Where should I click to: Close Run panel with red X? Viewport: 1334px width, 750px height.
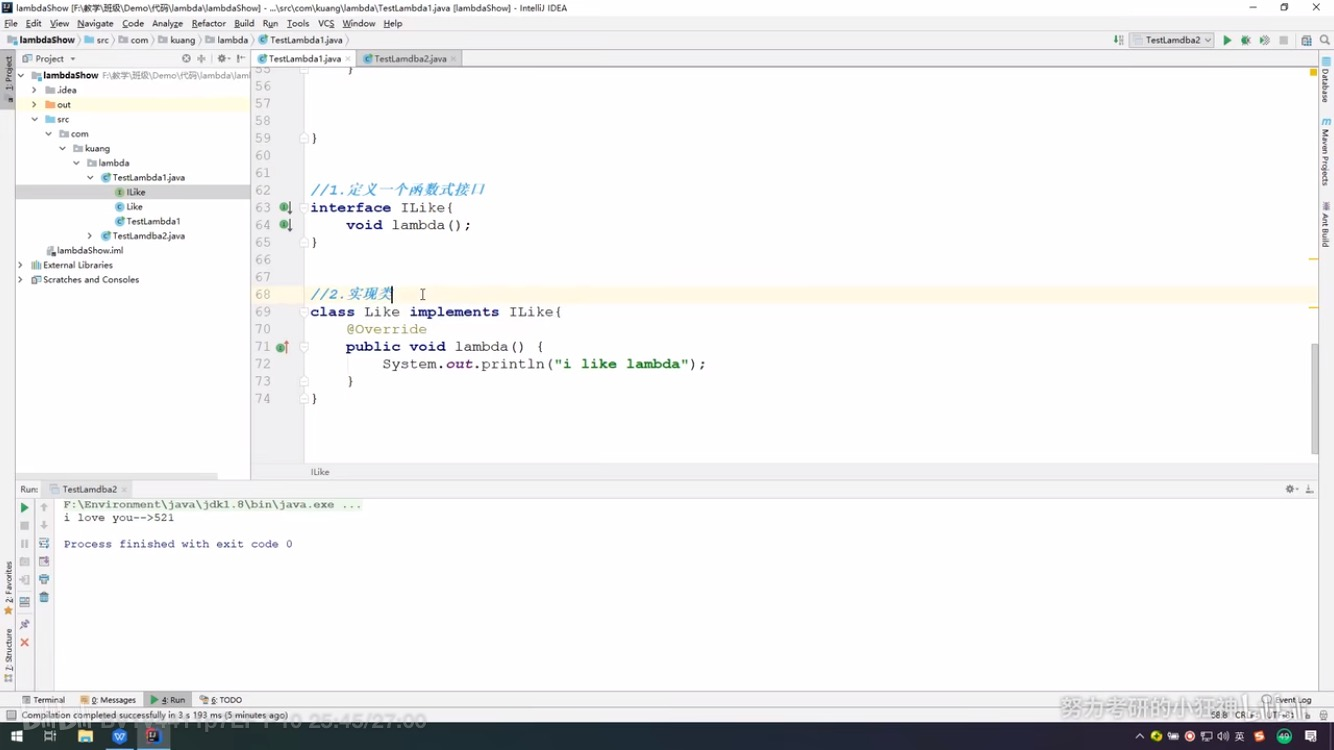click(x=25, y=642)
